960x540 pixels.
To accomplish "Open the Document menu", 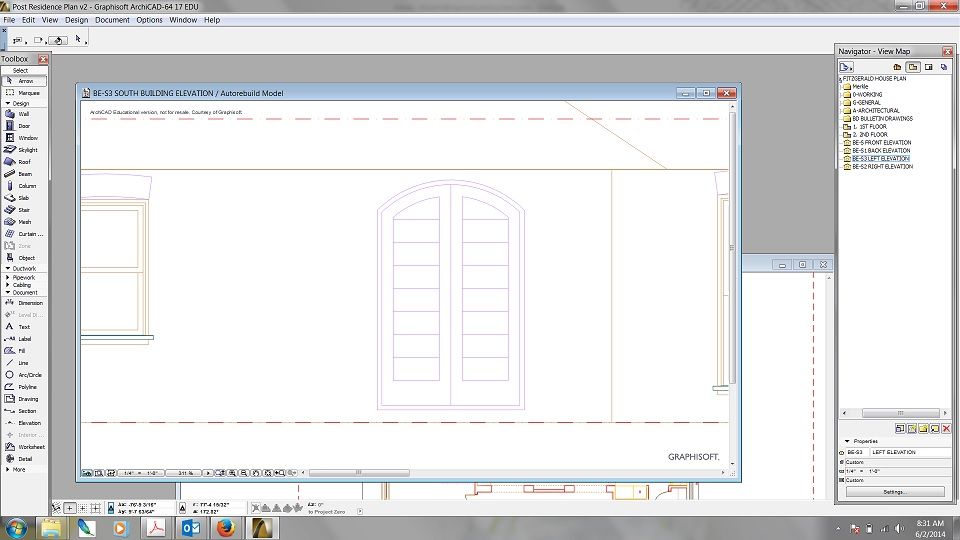I will coord(112,20).
